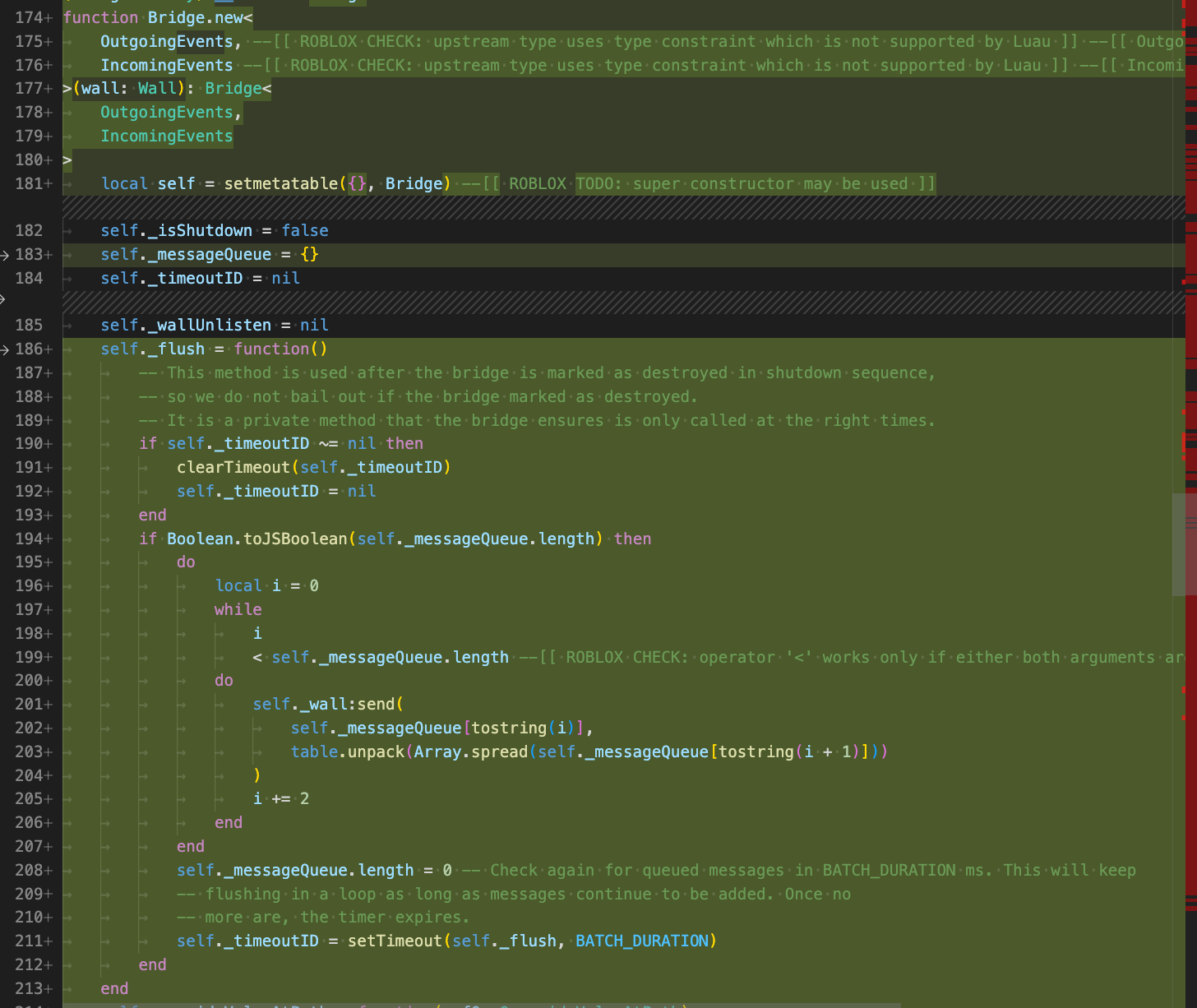Click line number 174 in the gutter
Viewport: 1197px width, 1008px height.
(x=29, y=17)
